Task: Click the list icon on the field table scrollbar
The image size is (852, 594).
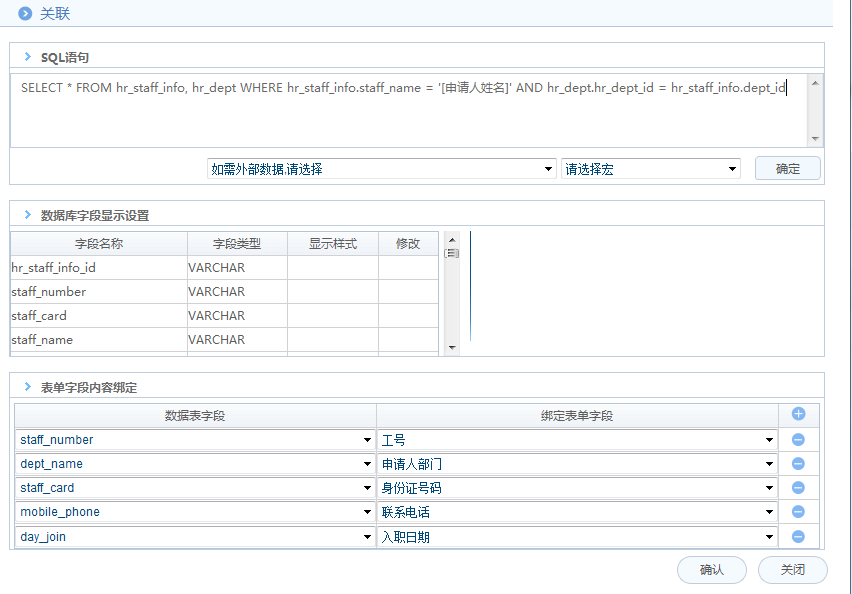Action: (x=452, y=253)
